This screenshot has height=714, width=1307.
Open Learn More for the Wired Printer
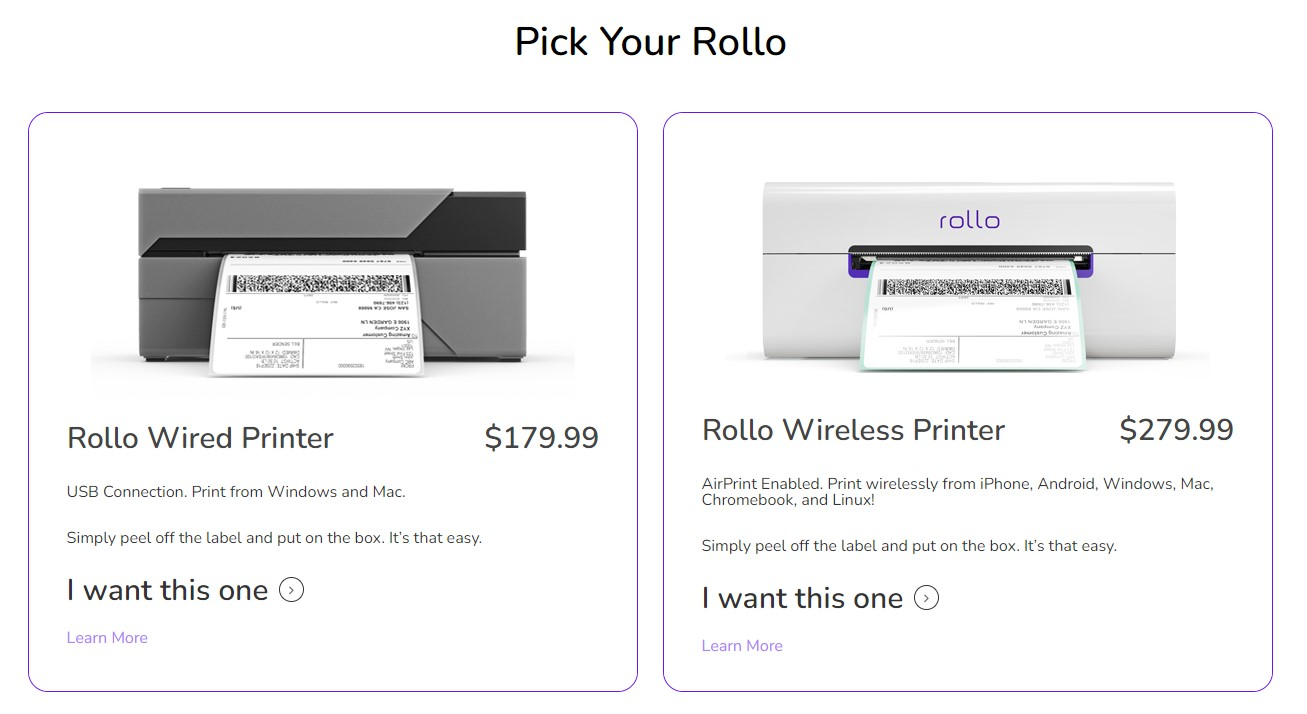click(107, 638)
